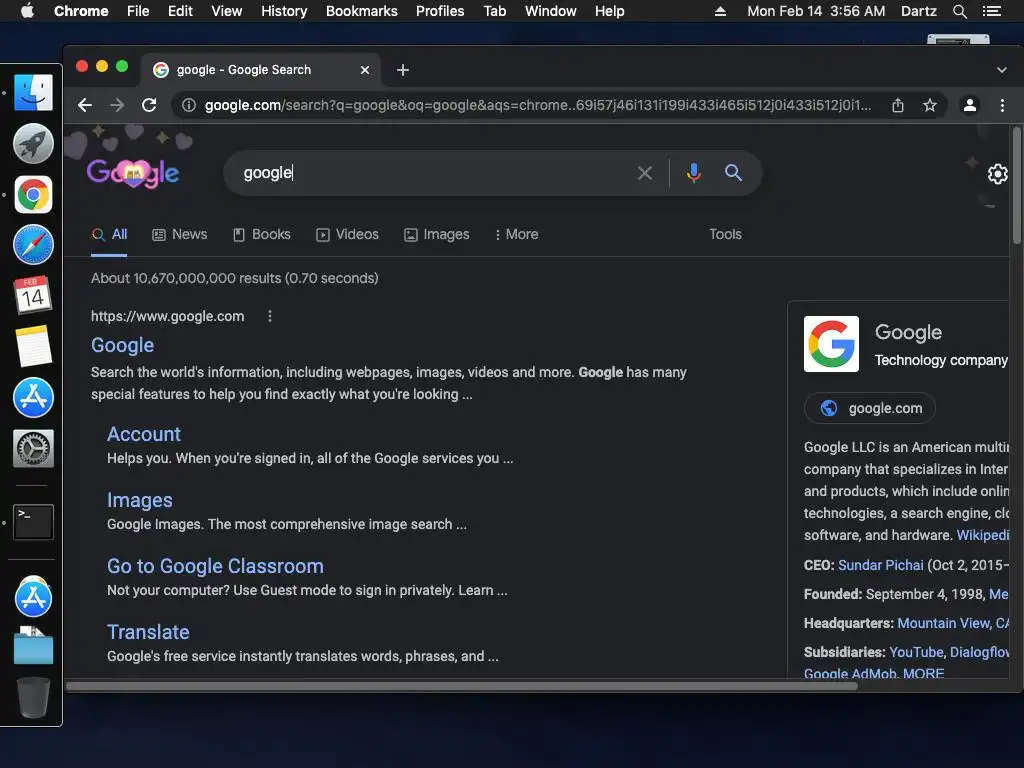Reload the current page
The image size is (1024, 768).
coord(149,105)
